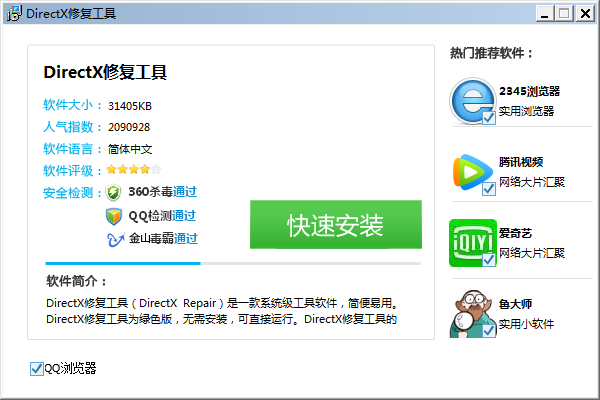Click the 软件简介 description text
Screen dimensions: 600x400
coord(222,311)
